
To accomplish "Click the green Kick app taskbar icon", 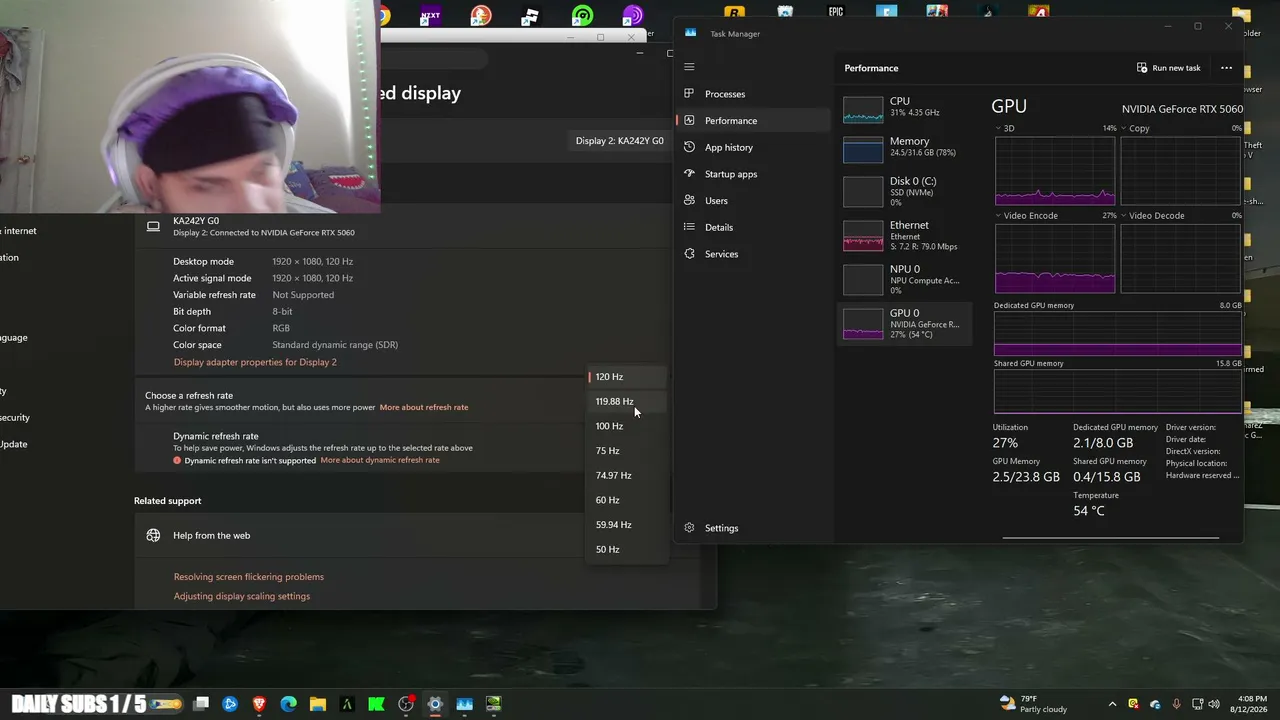I will [x=376, y=704].
